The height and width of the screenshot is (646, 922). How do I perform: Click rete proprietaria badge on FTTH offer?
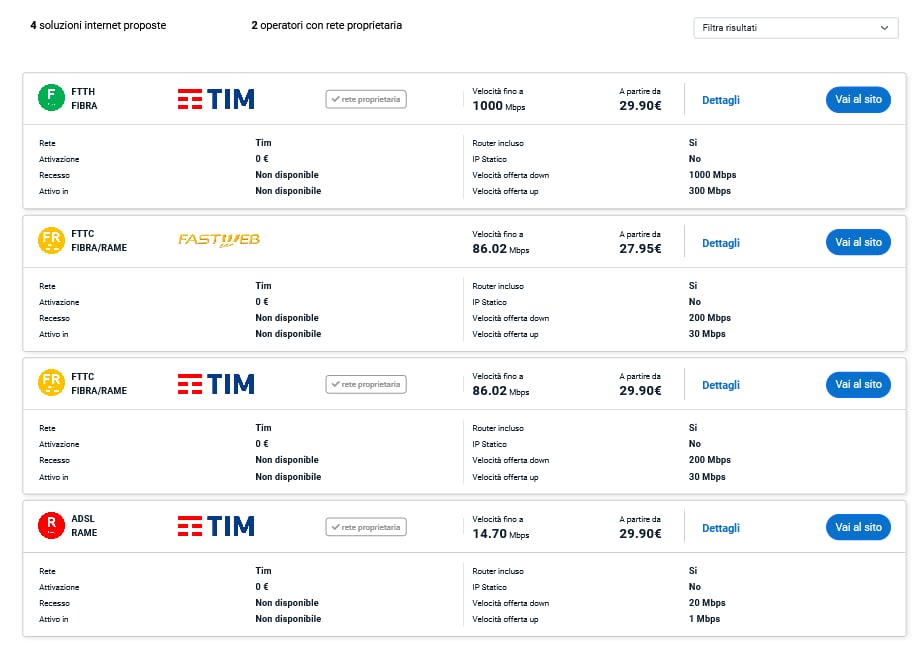[x=366, y=99]
